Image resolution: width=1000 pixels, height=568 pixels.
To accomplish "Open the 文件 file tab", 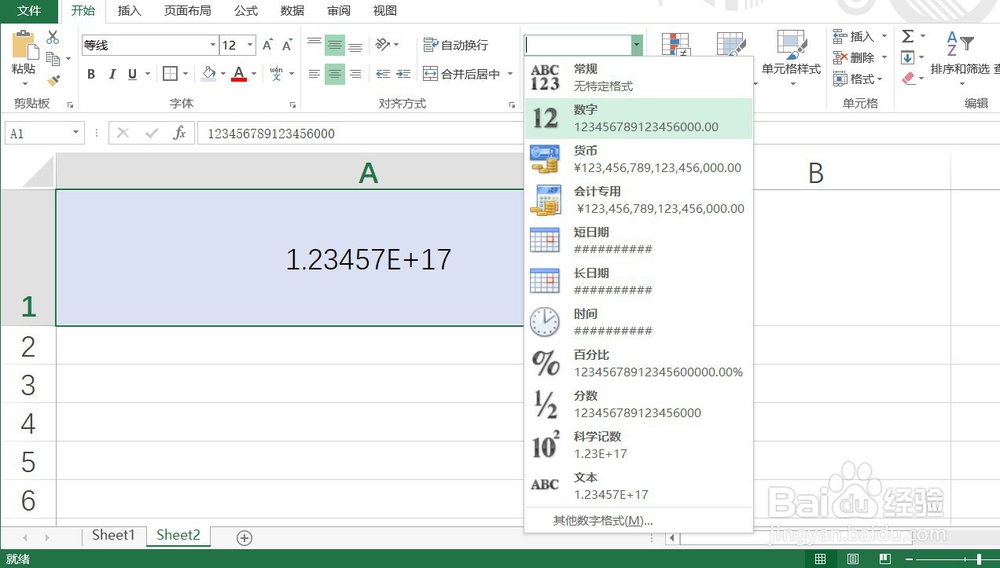I will pos(29,11).
